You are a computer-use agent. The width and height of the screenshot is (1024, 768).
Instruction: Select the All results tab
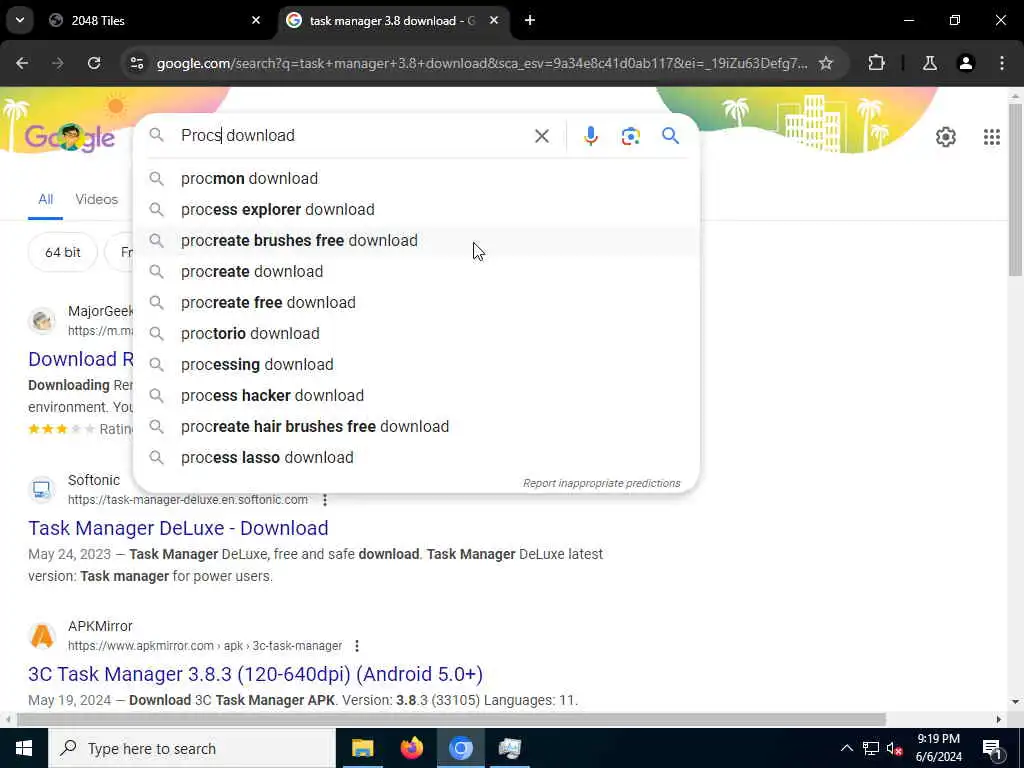tap(46, 199)
